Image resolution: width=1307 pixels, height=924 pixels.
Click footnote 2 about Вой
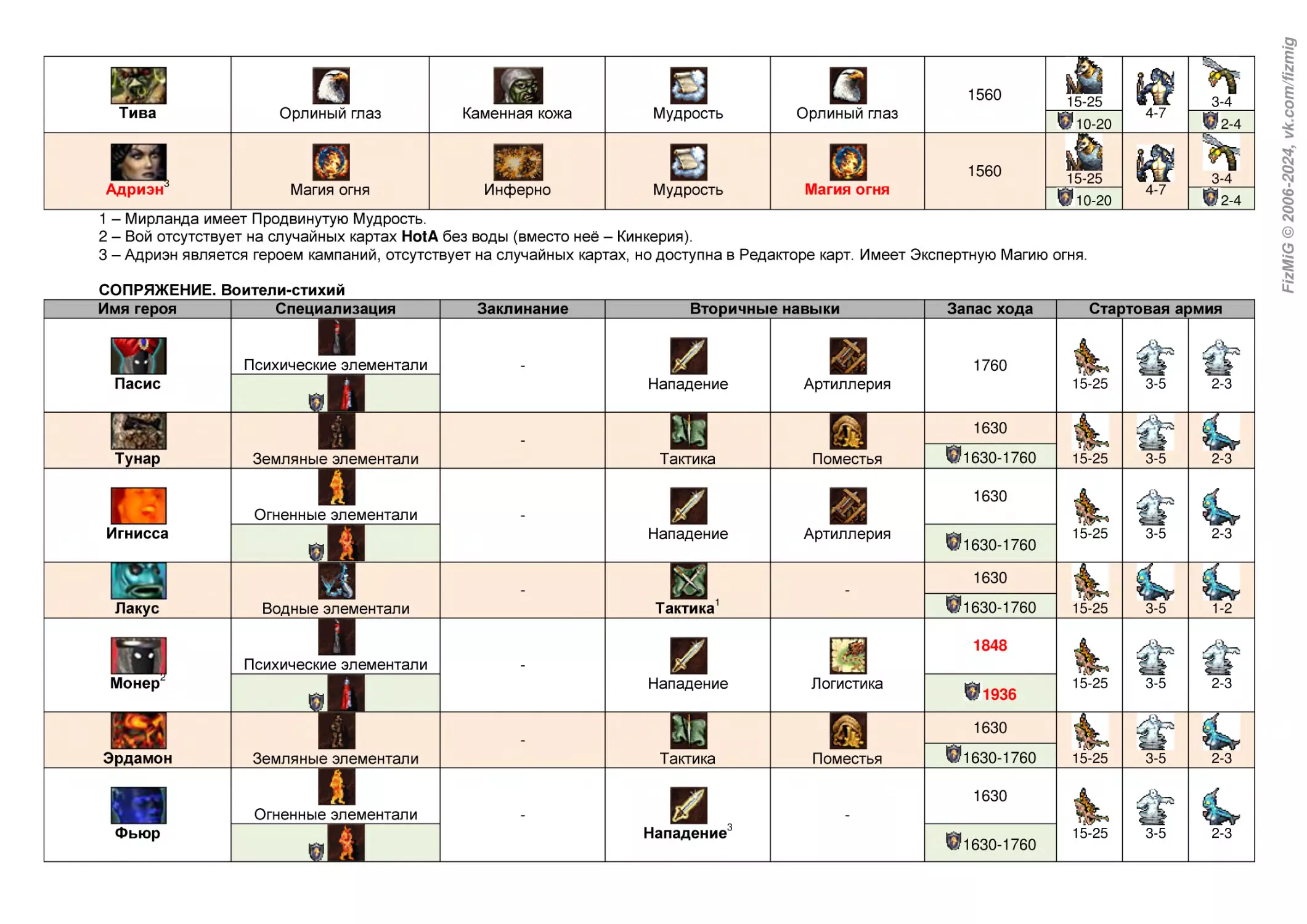coord(396,237)
